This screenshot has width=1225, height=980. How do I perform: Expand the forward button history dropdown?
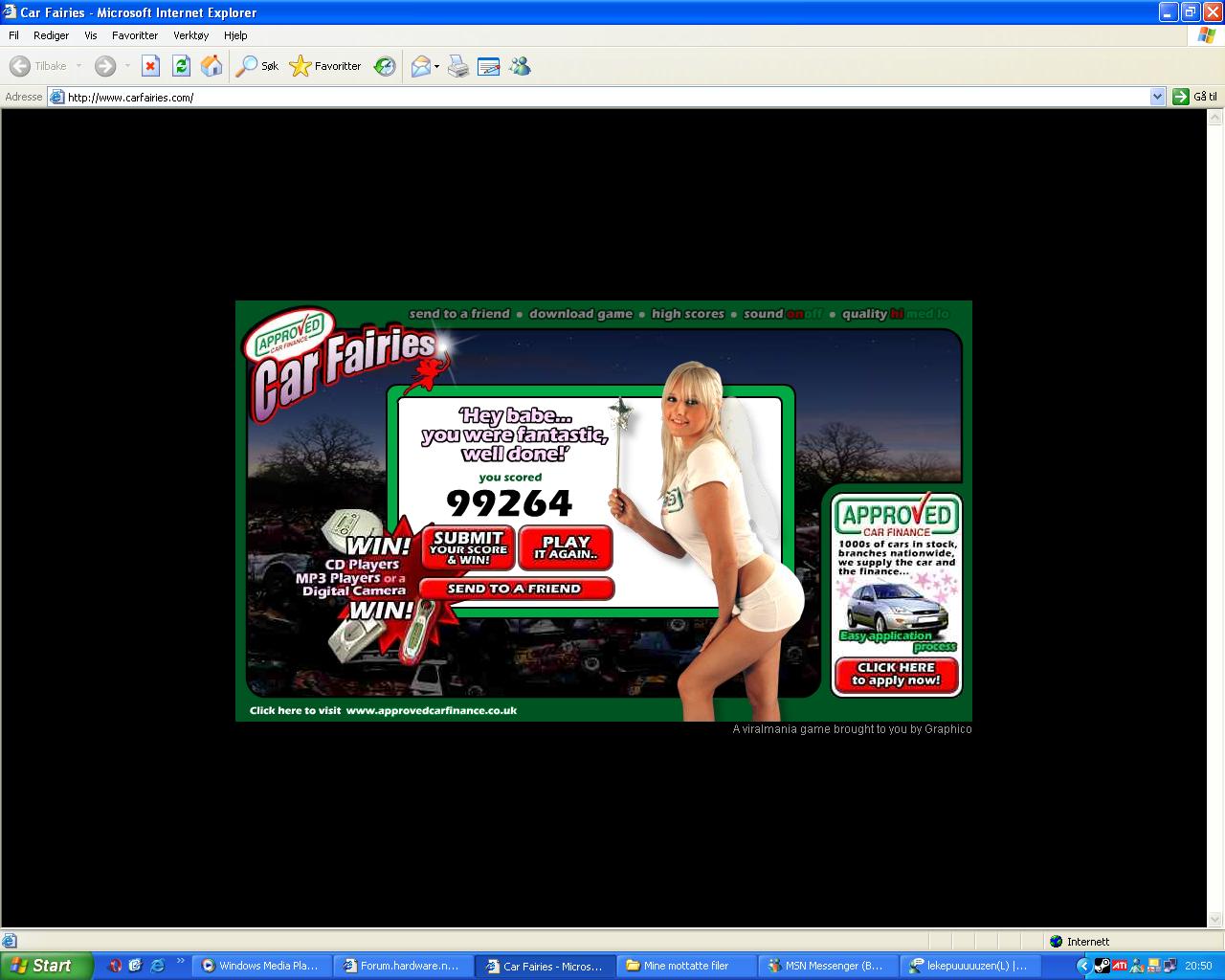127,66
